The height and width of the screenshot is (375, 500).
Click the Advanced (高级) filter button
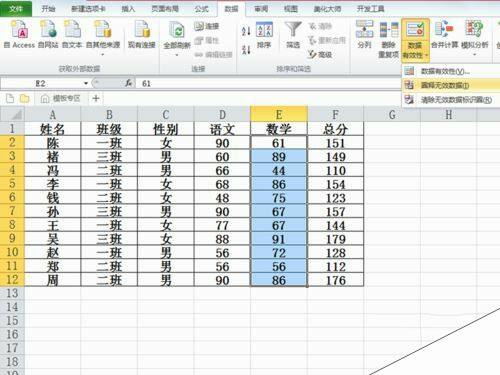tap(320, 54)
